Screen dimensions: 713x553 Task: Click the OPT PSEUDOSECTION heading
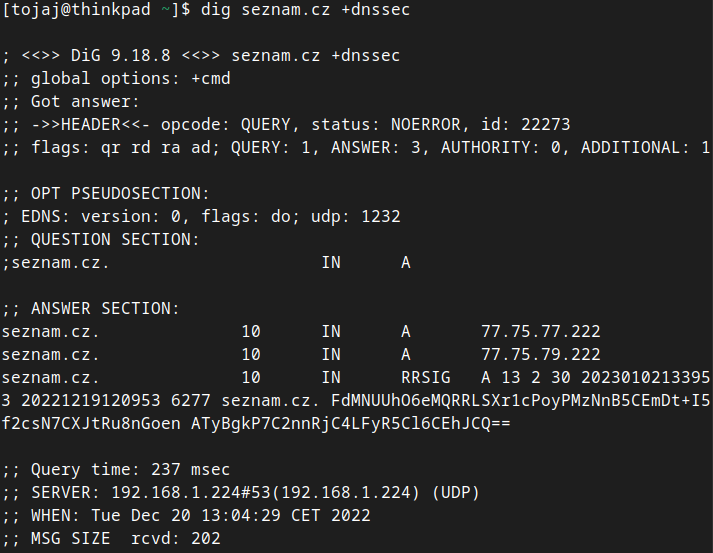(120, 194)
